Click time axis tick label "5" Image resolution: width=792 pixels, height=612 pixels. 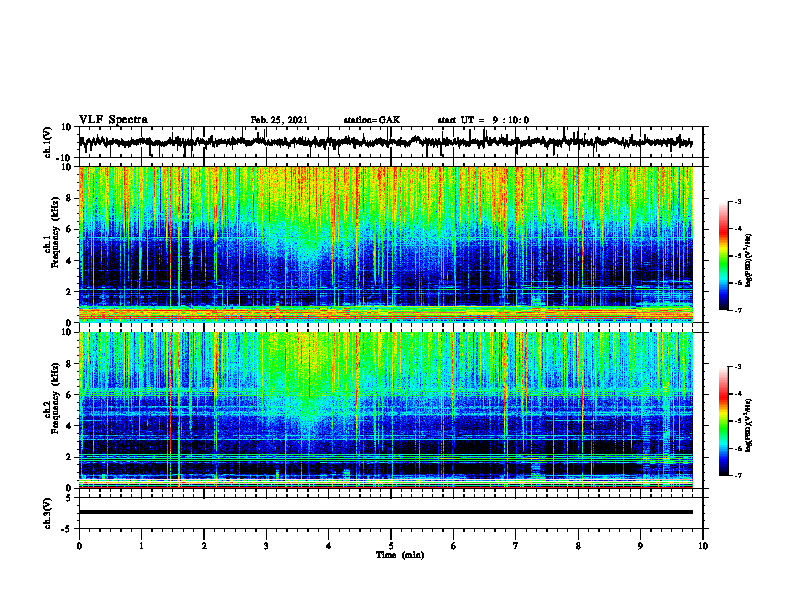point(391,546)
